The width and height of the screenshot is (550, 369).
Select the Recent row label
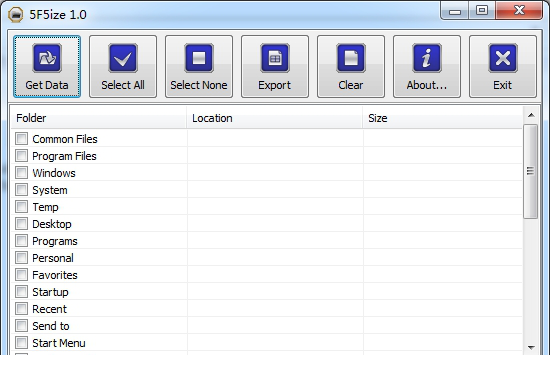49,309
